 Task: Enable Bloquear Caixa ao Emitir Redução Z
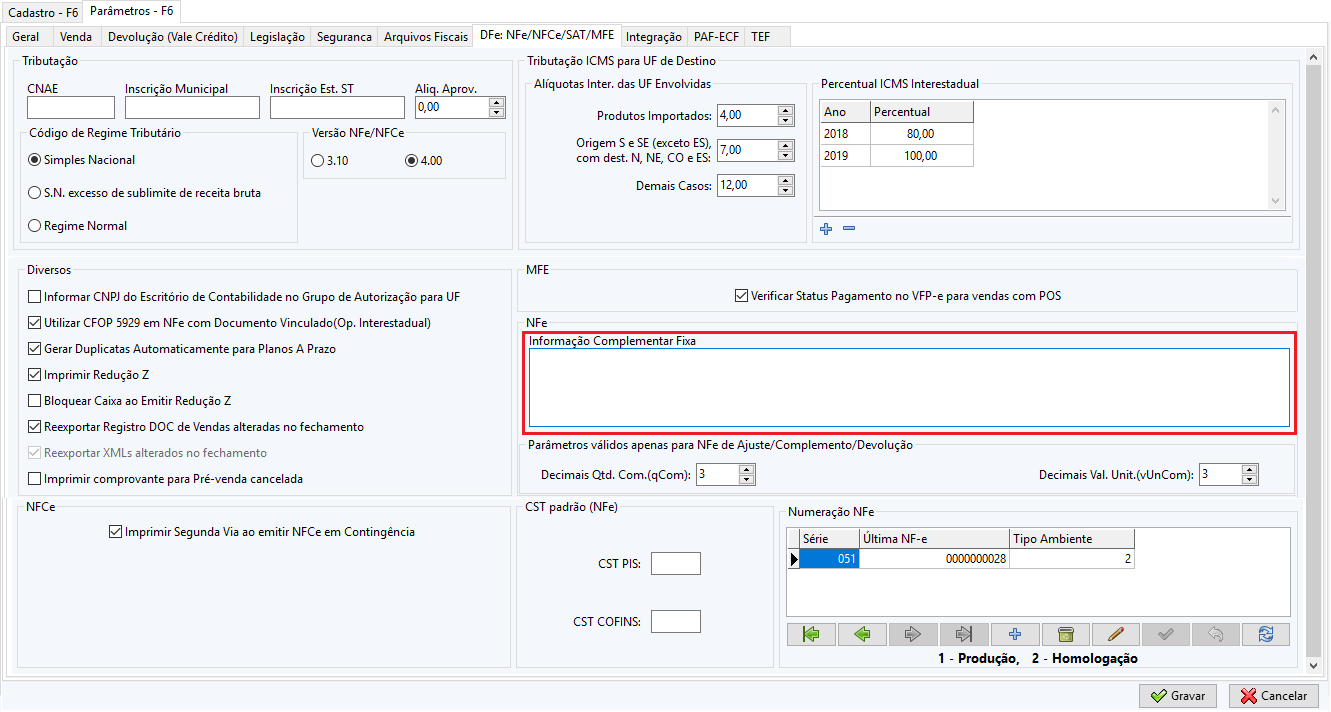tap(36, 401)
